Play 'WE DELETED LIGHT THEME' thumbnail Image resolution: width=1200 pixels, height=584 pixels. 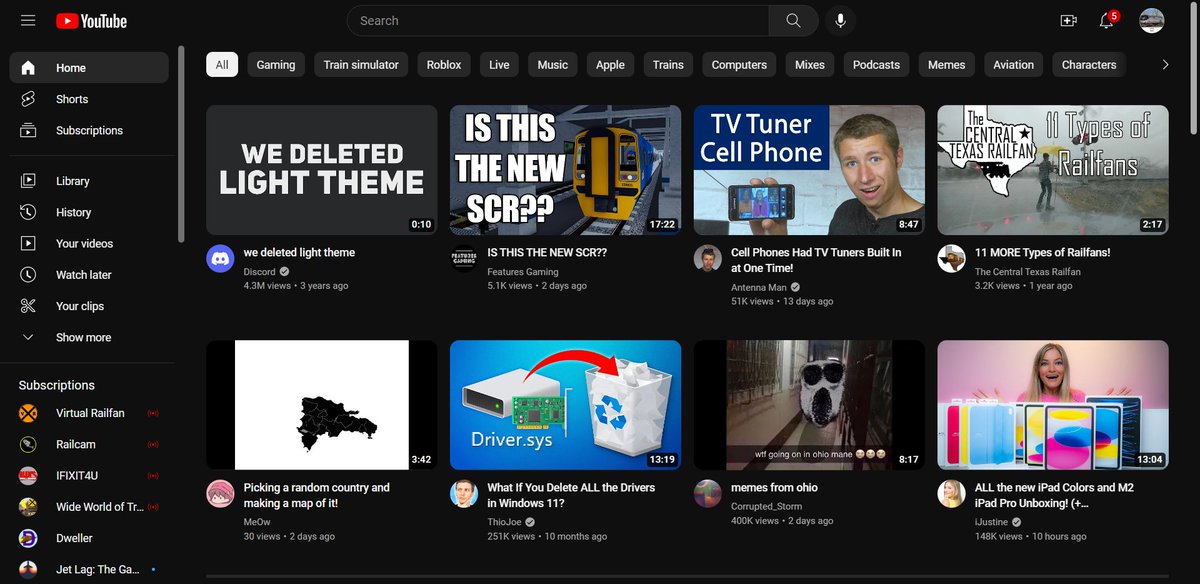coord(322,170)
